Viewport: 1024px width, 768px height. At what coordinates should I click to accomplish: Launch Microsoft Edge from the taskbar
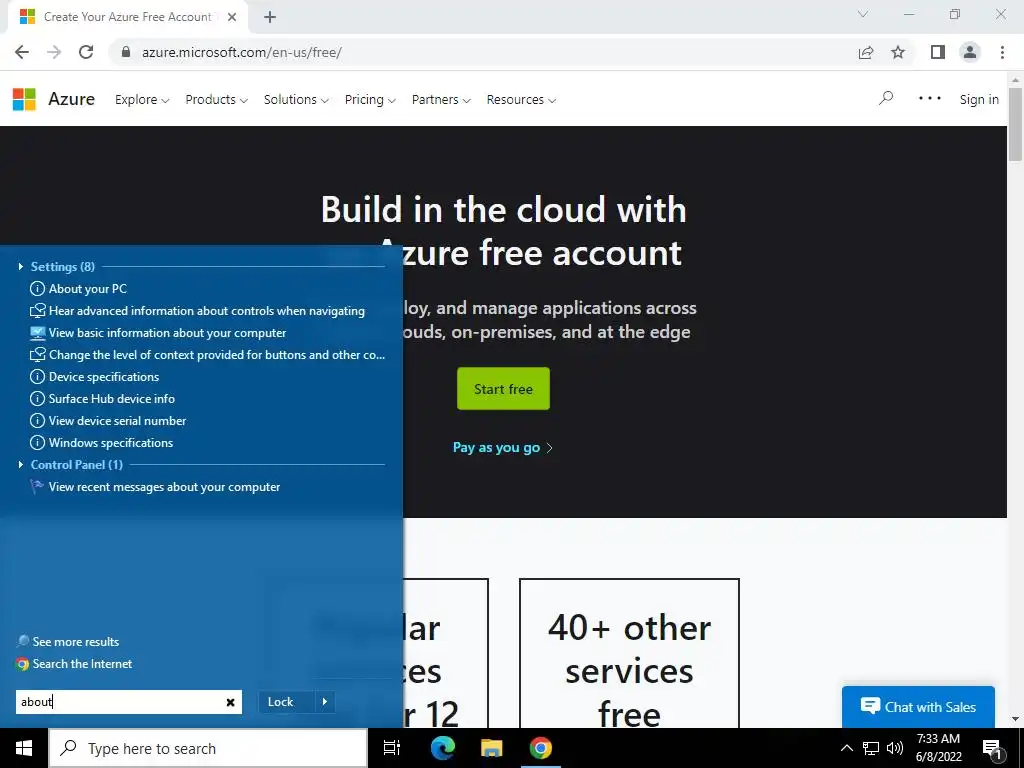pyautogui.click(x=443, y=748)
